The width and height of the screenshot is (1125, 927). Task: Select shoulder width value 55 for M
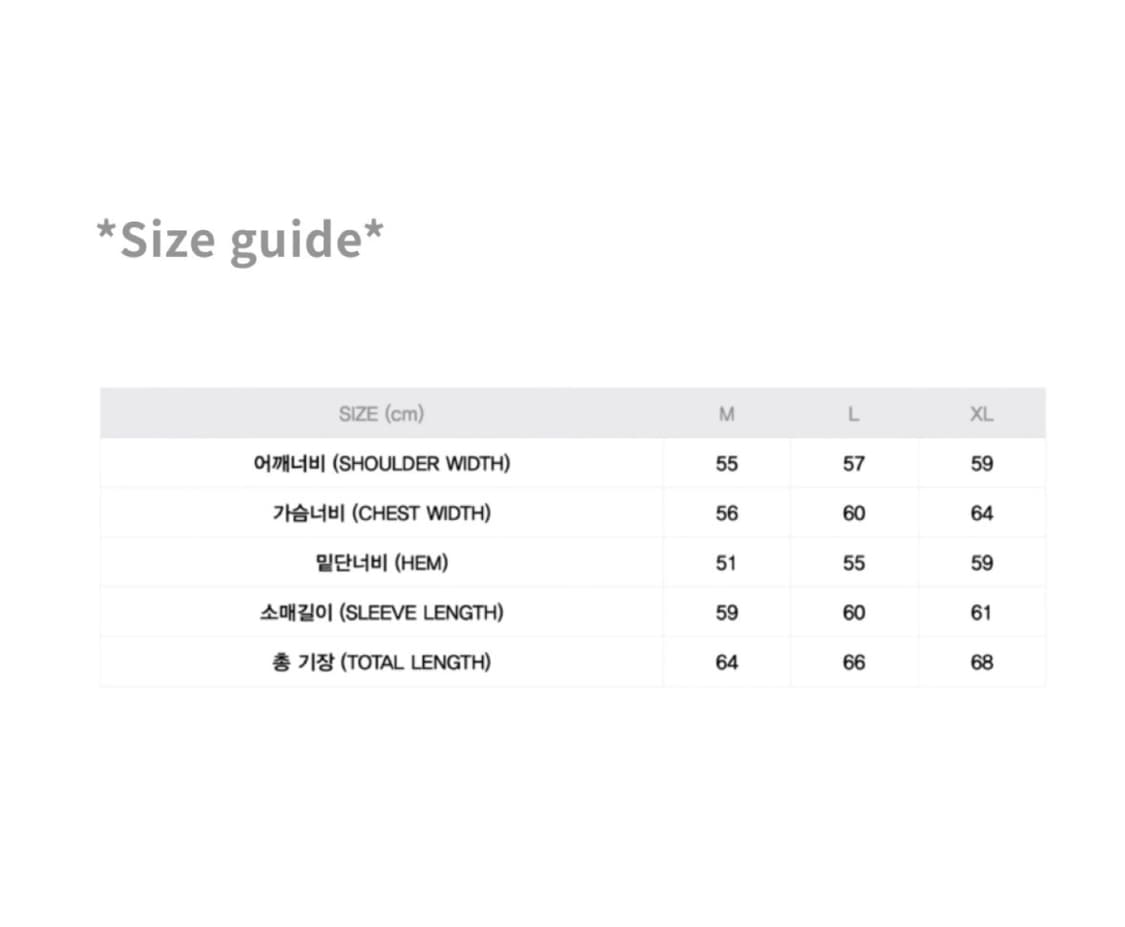tap(727, 464)
